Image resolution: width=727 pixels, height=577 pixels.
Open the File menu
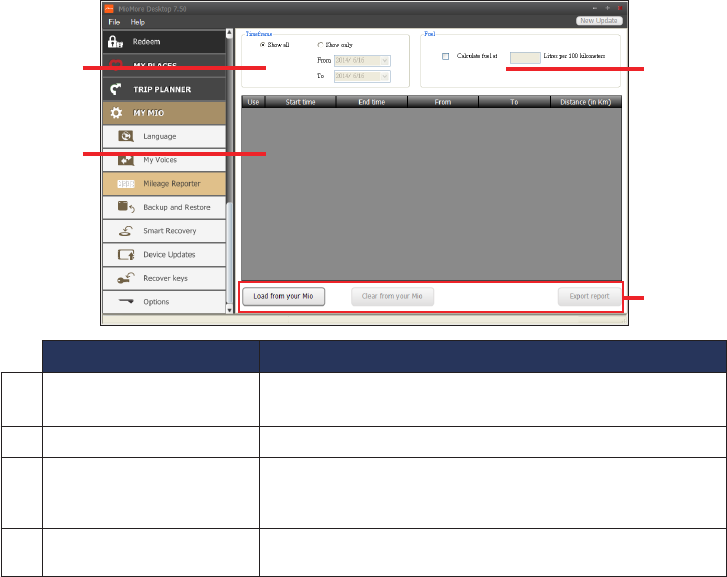(x=114, y=22)
